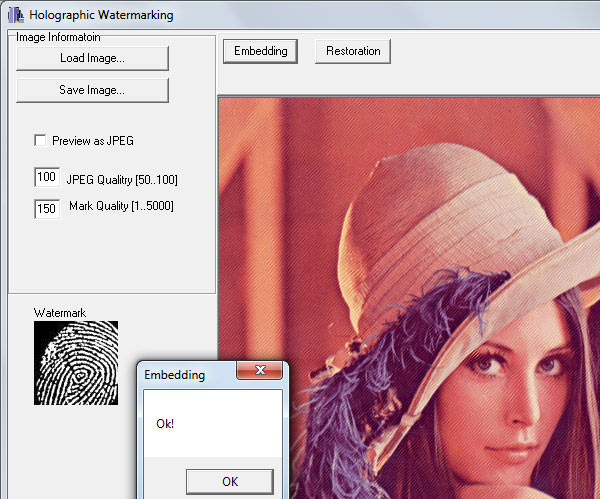Select the Mark Quality input field

(x=47, y=209)
